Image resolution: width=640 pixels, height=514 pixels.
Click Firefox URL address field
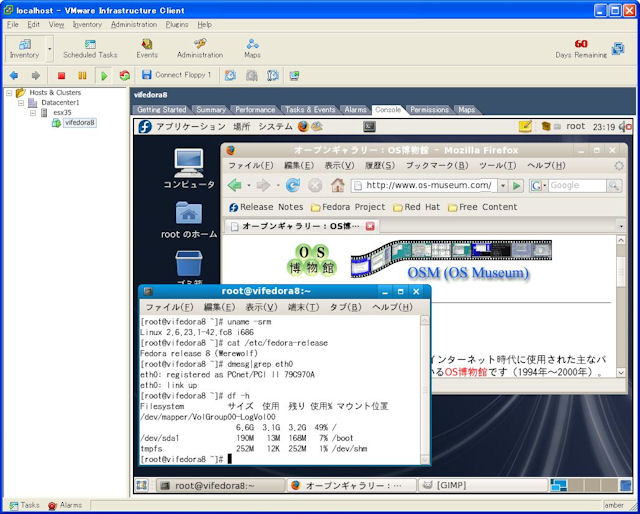pos(424,185)
